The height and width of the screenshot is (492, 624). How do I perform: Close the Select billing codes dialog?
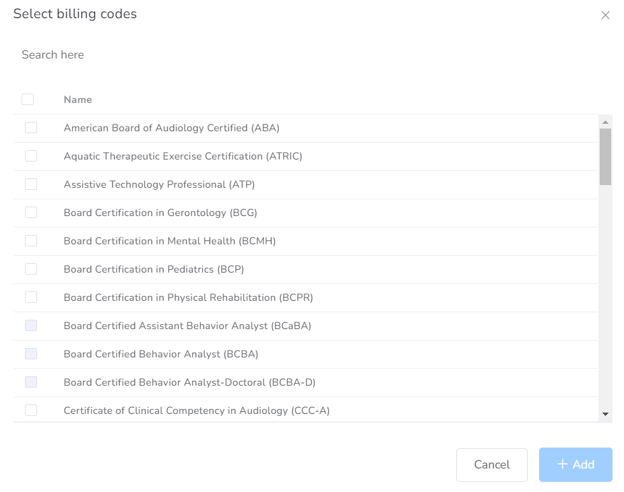[x=605, y=15]
